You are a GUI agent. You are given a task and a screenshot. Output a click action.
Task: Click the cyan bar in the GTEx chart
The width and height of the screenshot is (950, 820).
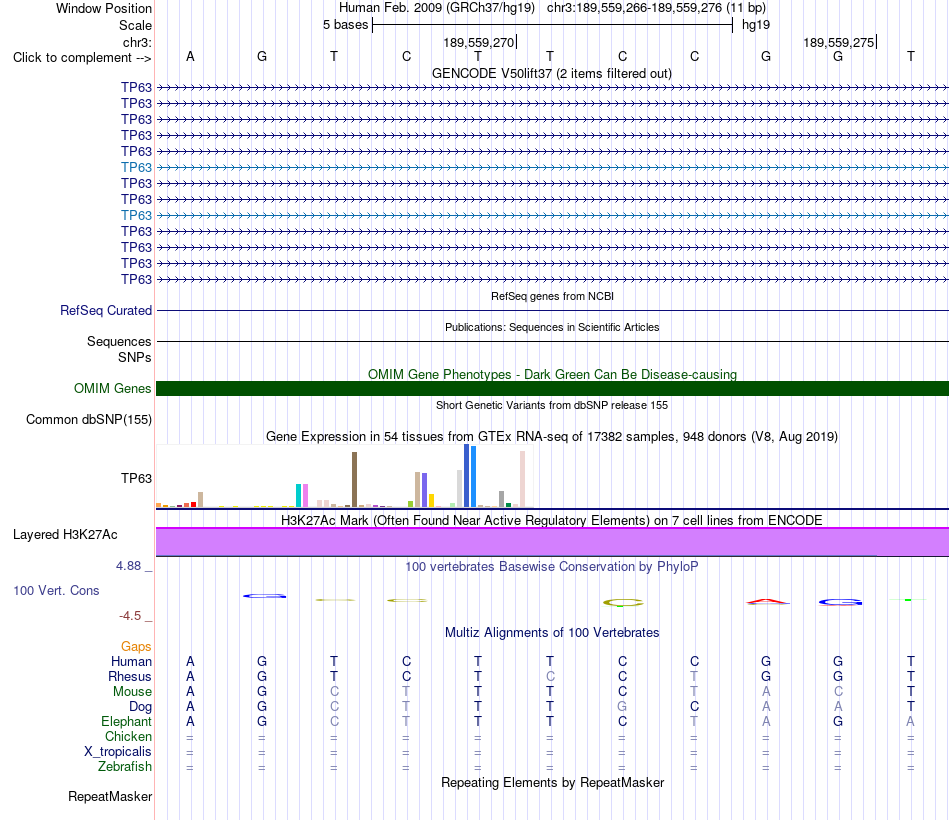299,495
